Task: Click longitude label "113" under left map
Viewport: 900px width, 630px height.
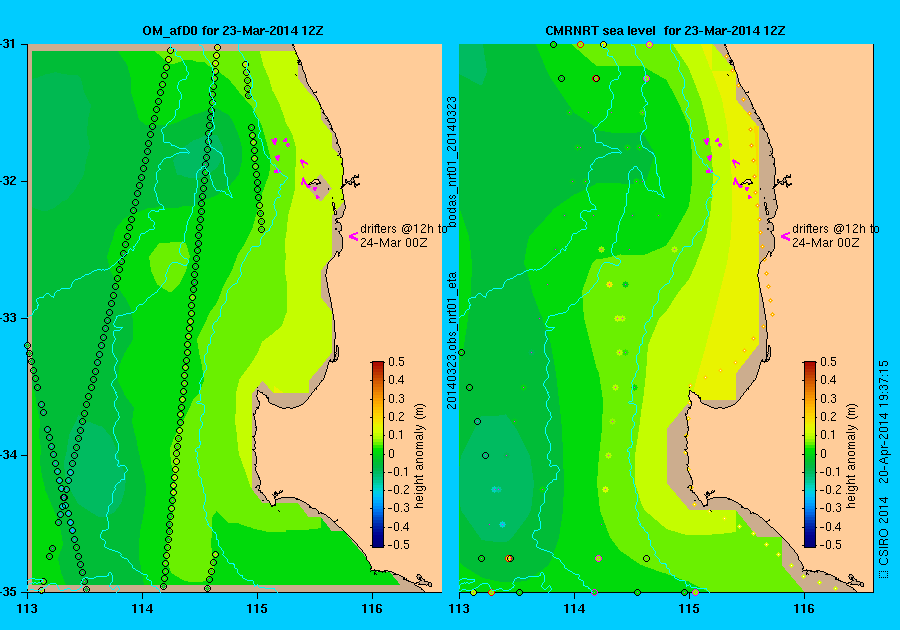Action: 28,609
